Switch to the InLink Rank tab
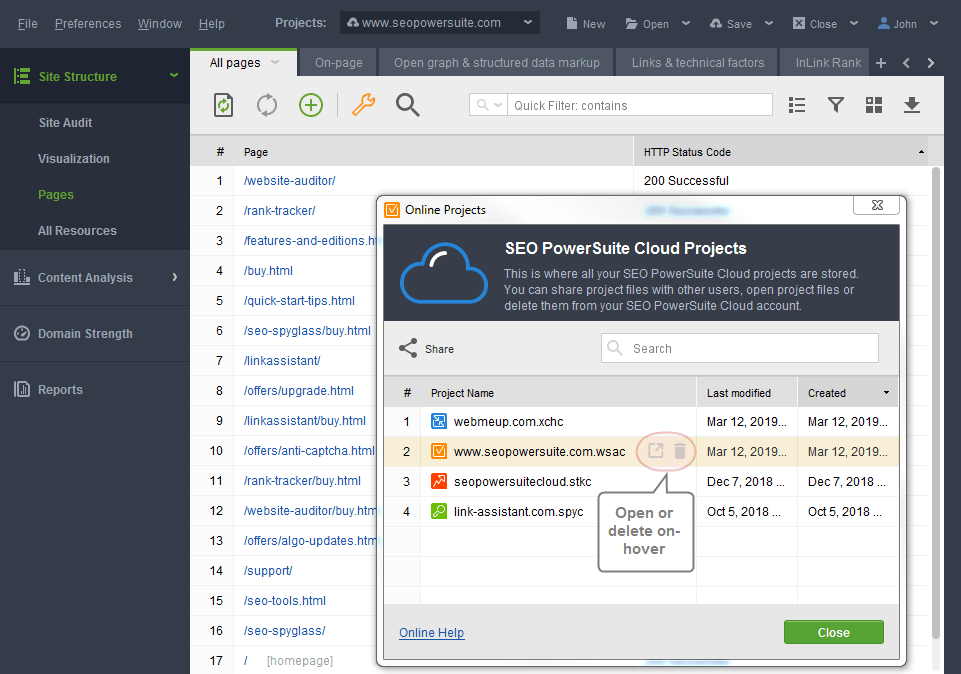 825,62
